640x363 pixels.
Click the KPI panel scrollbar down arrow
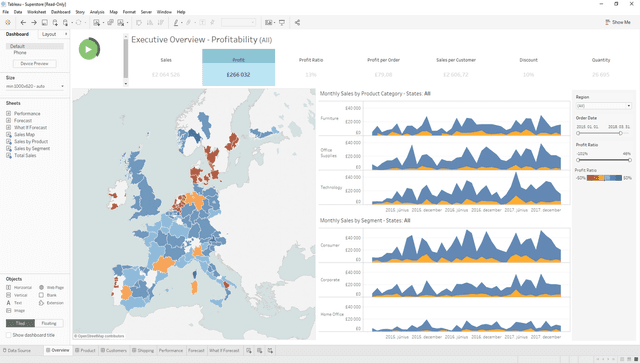click(126, 83)
